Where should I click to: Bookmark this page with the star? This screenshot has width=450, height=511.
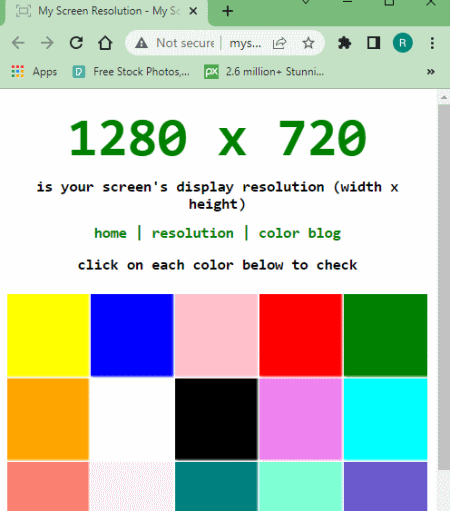(x=308, y=43)
